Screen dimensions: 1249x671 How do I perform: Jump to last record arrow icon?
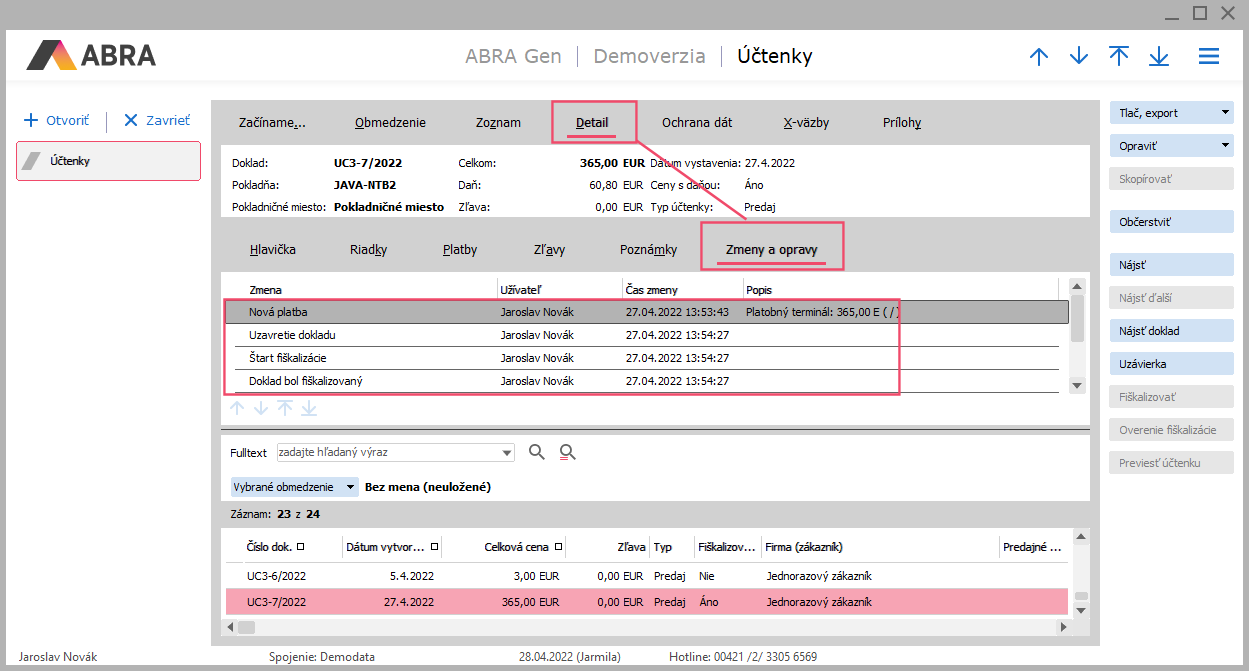point(1159,57)
